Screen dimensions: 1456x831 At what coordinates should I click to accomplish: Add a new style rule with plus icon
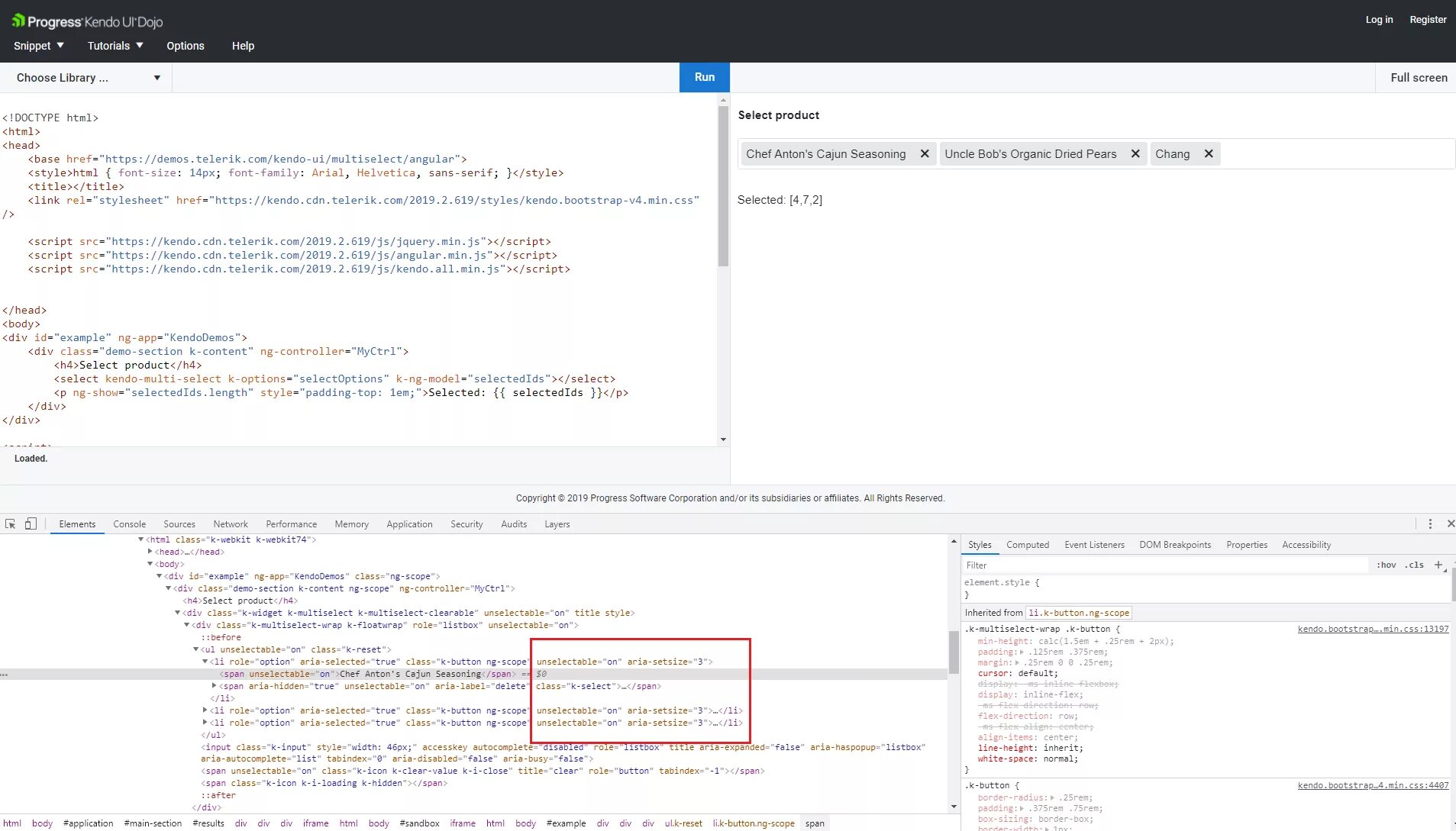click(1438, 565)
